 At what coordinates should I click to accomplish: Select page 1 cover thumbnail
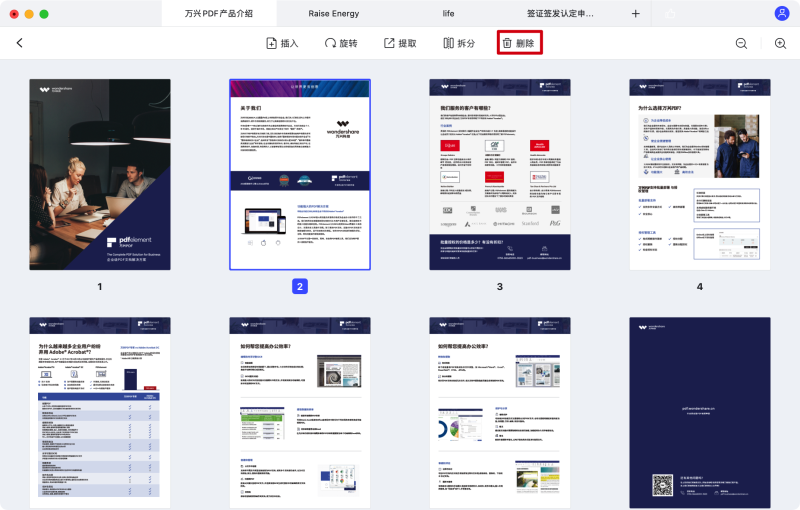[100, 174]
